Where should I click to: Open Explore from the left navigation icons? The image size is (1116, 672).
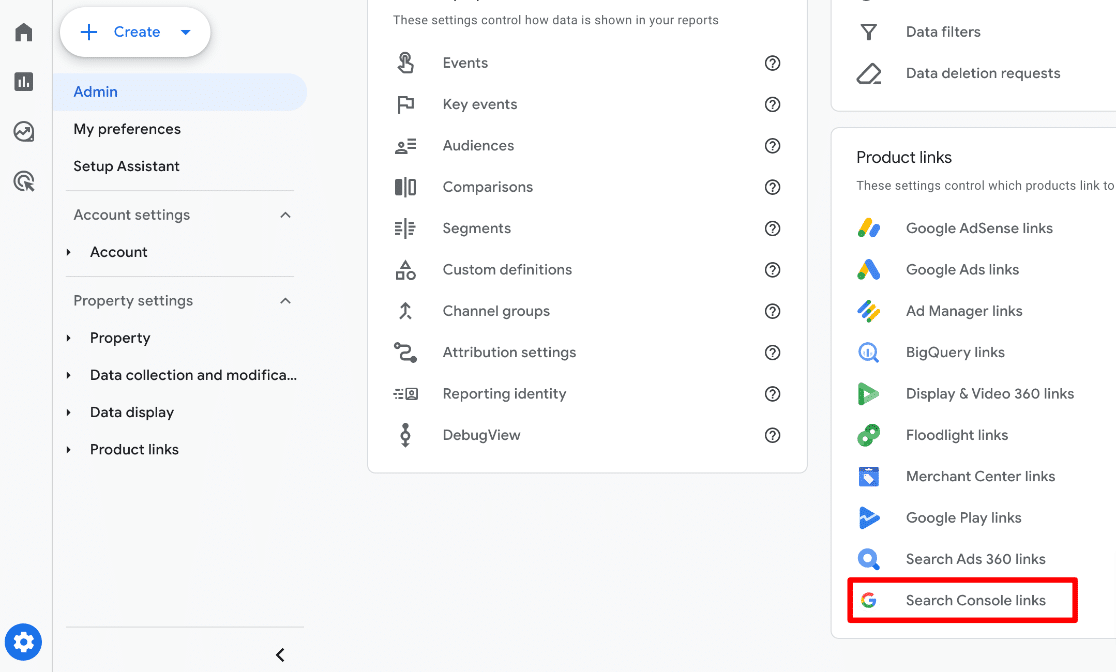tap(23, 131)
